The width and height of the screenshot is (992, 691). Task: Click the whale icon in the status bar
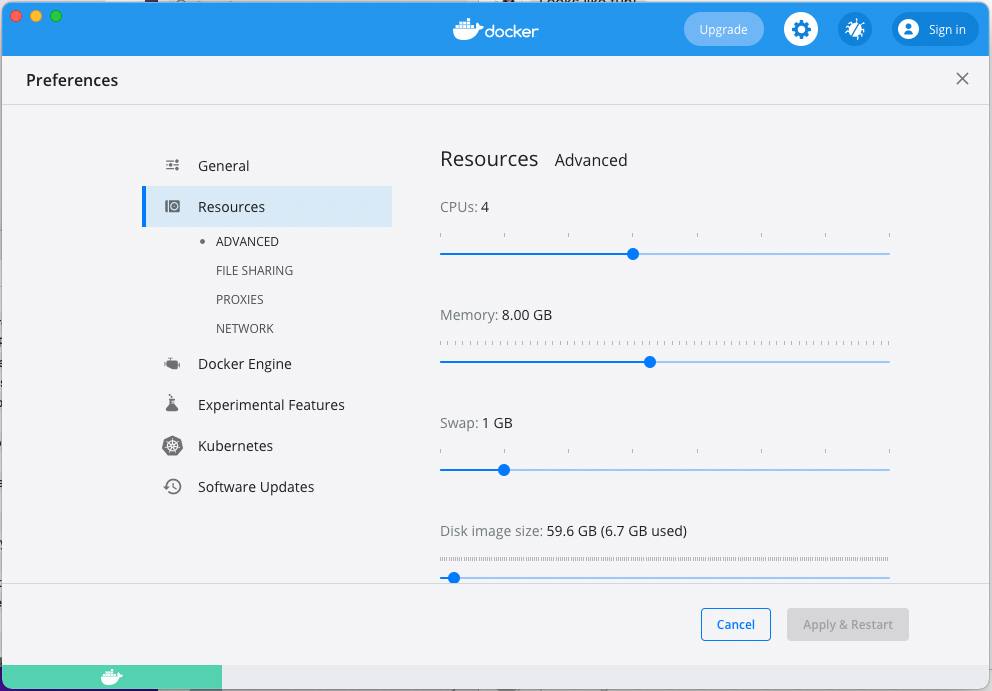[112, 678]
